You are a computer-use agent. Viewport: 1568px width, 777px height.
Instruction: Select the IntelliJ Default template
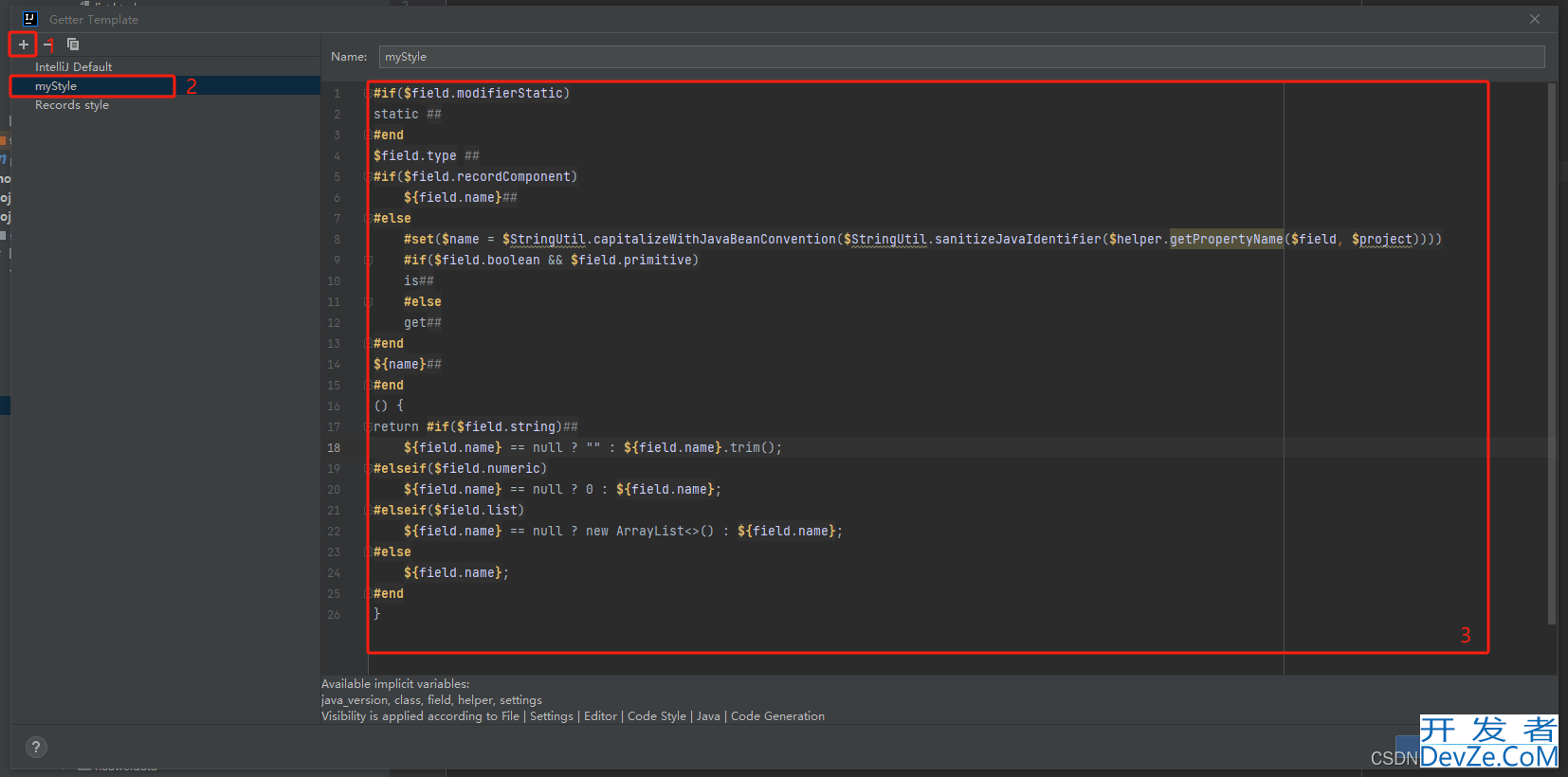point(73,67)
